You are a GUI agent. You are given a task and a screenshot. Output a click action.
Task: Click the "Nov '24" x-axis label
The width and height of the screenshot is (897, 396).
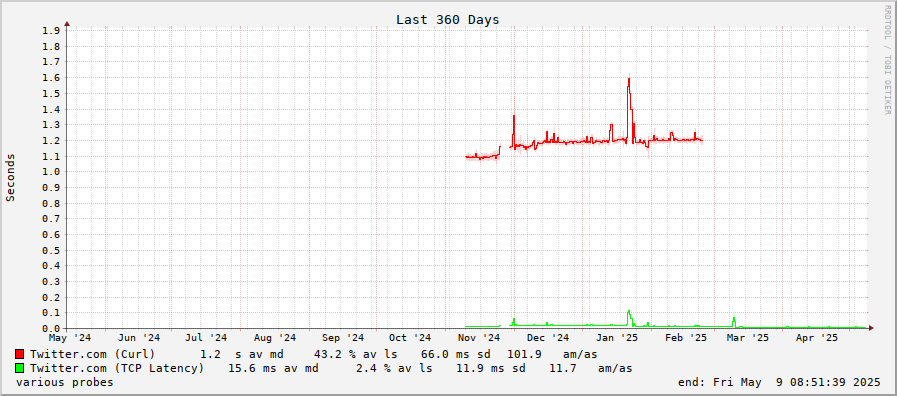point(479,338)
